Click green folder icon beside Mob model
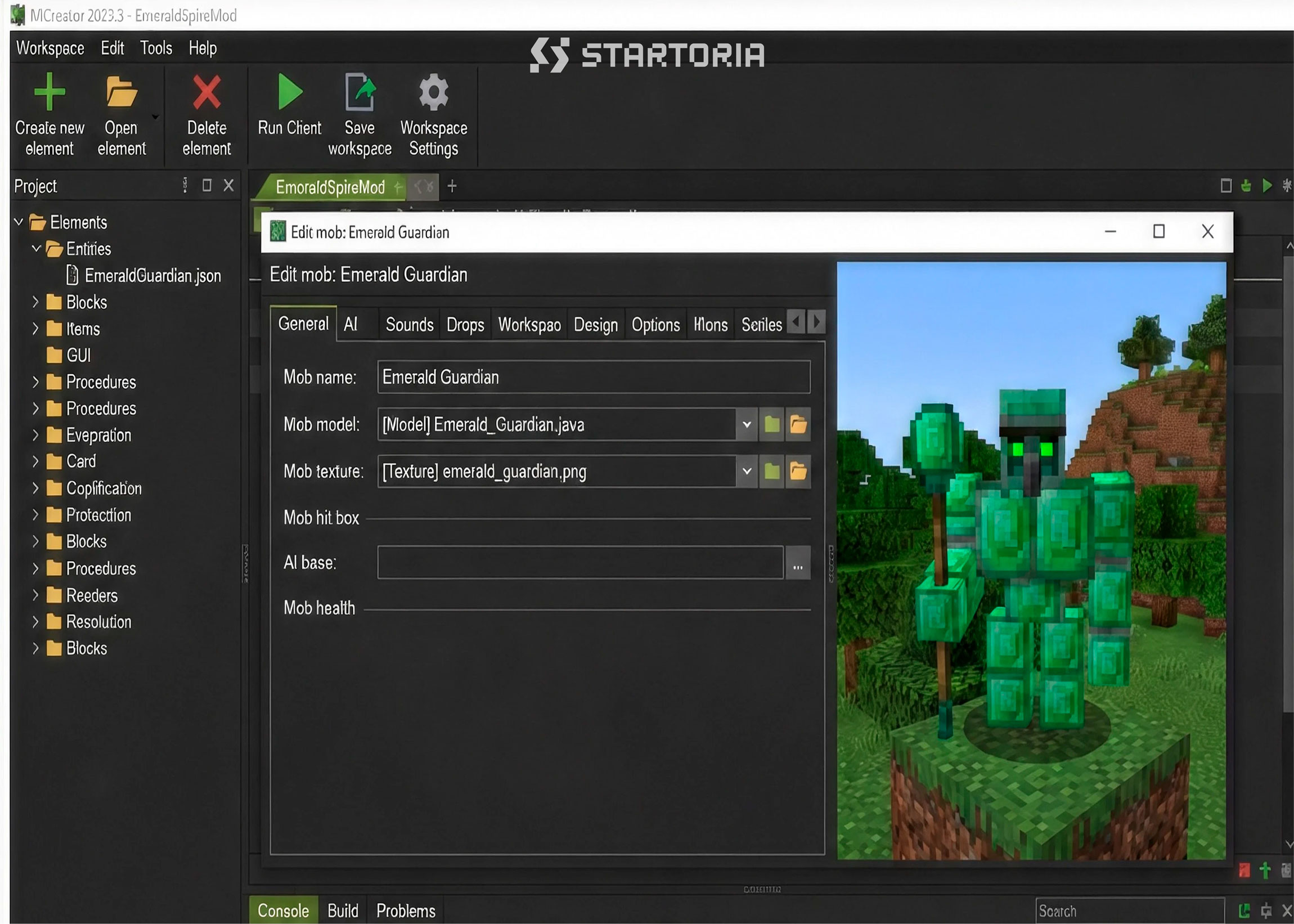Image resolution: width=1294 pixels, height=924 pixels. [772, 424]
